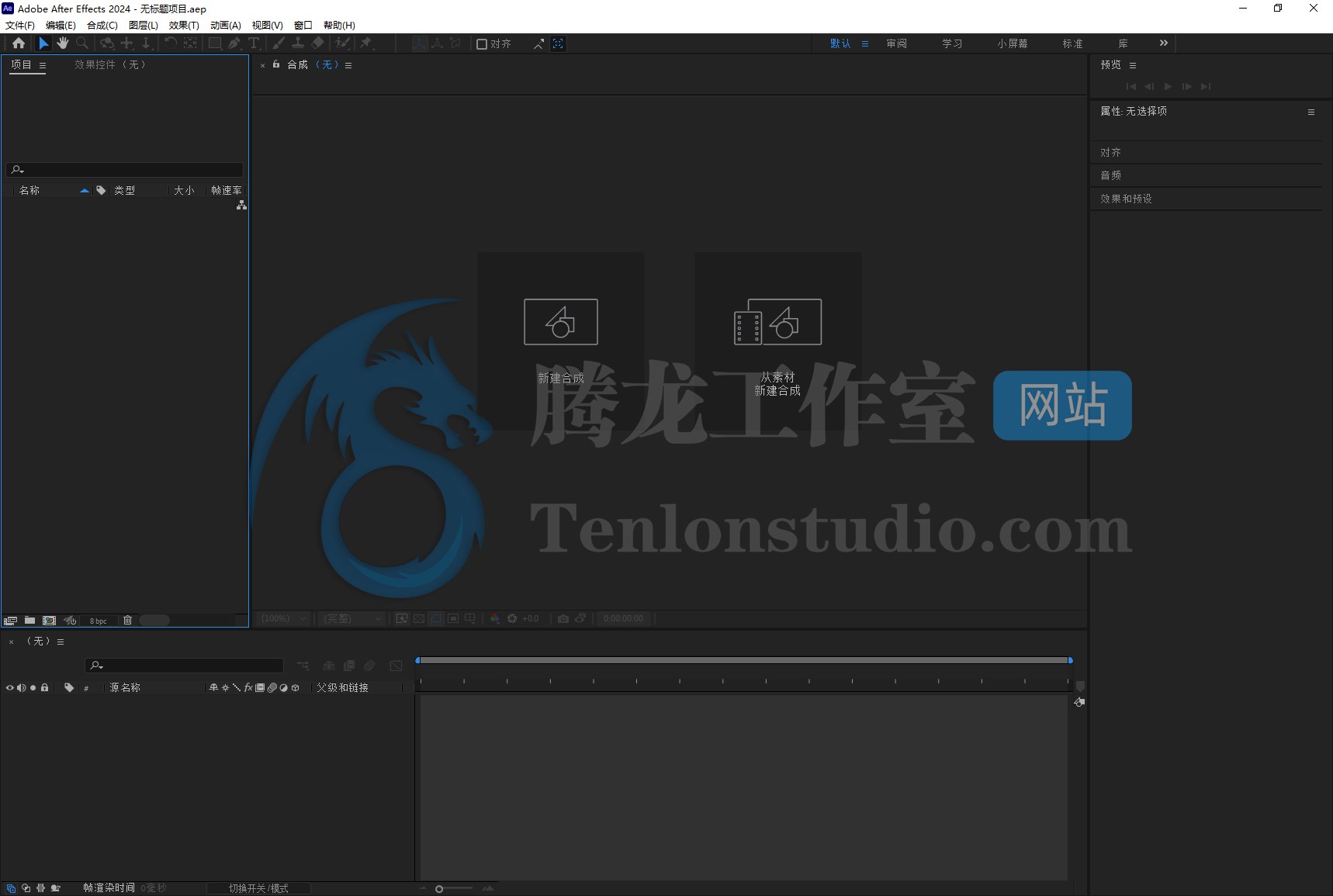Click the play button in 预览 panel

[x=1168, y=87]
